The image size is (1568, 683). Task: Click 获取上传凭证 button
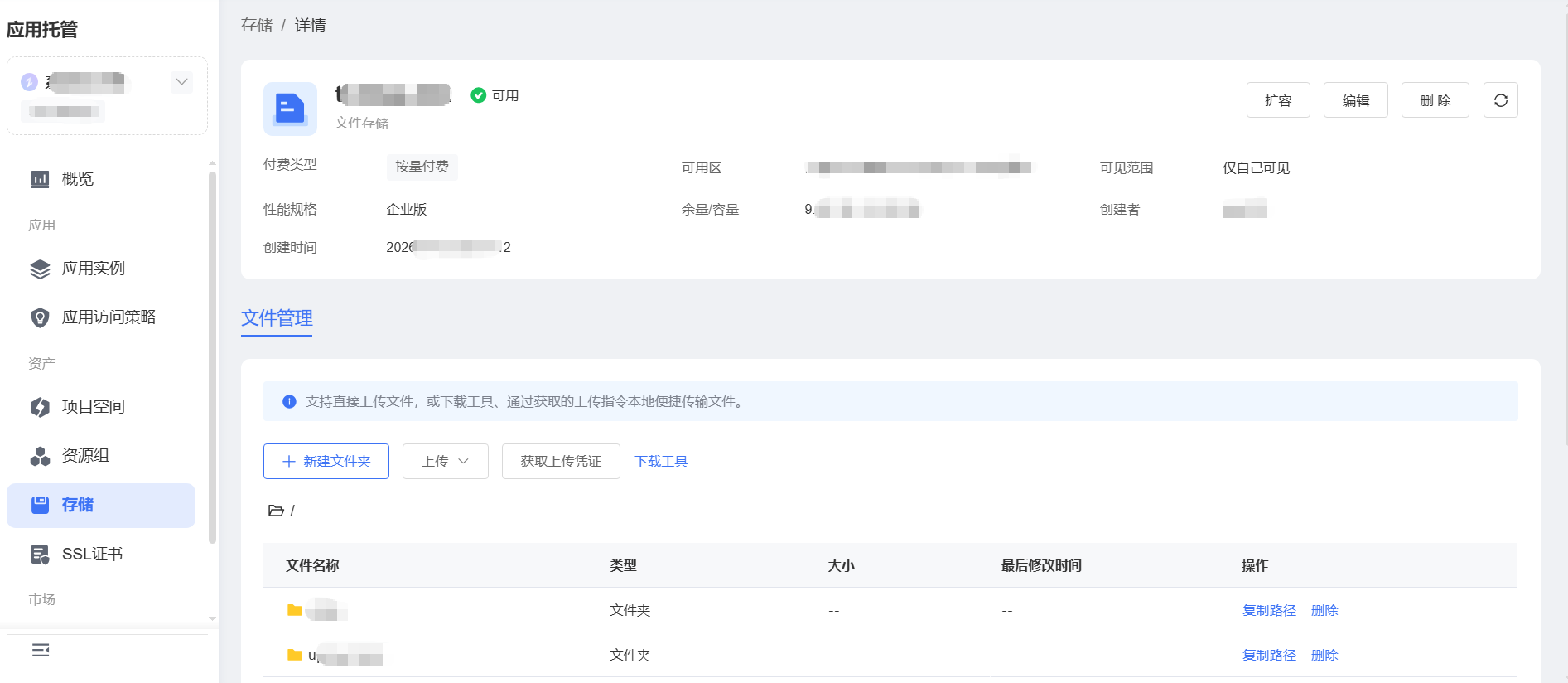pos(561,462)
